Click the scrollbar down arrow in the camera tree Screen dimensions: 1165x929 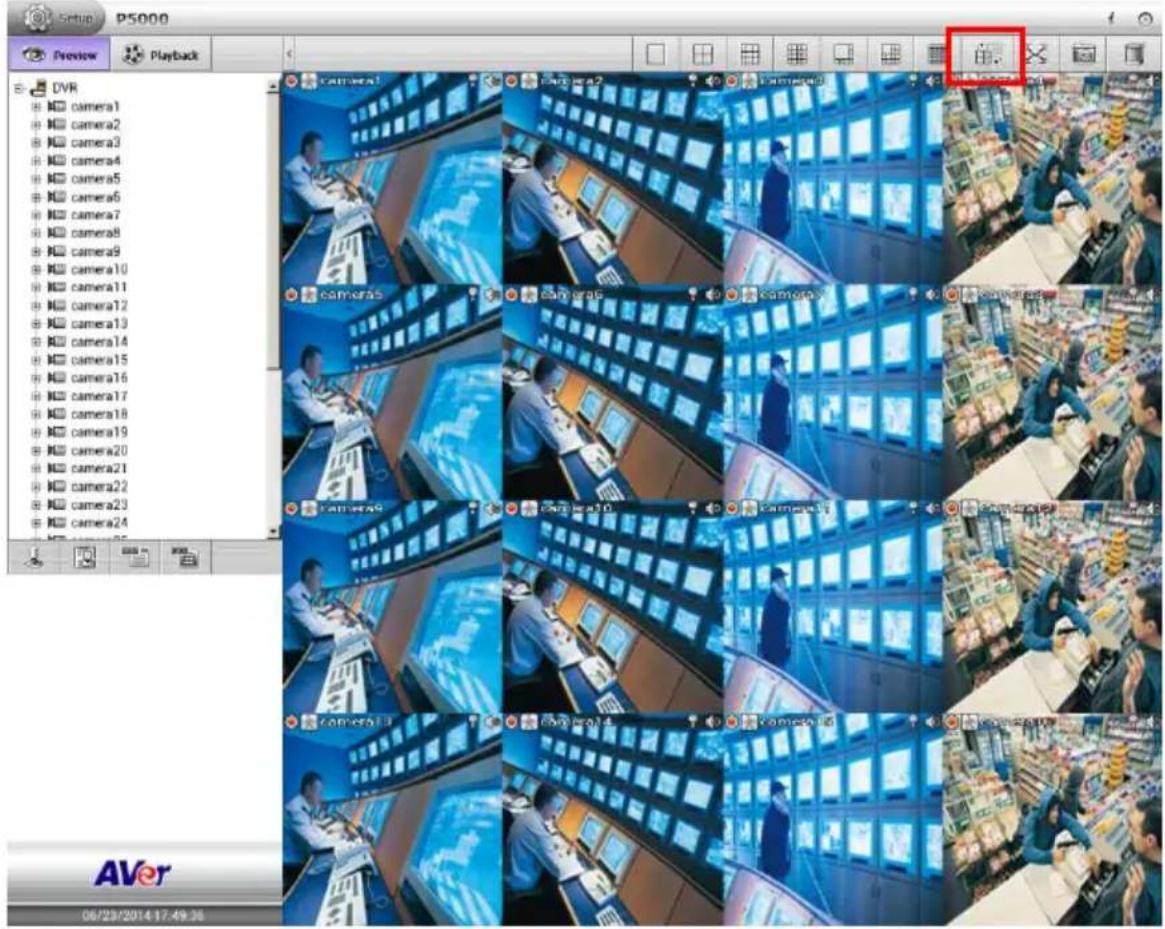pyautogui.click(x=273, y=532)
